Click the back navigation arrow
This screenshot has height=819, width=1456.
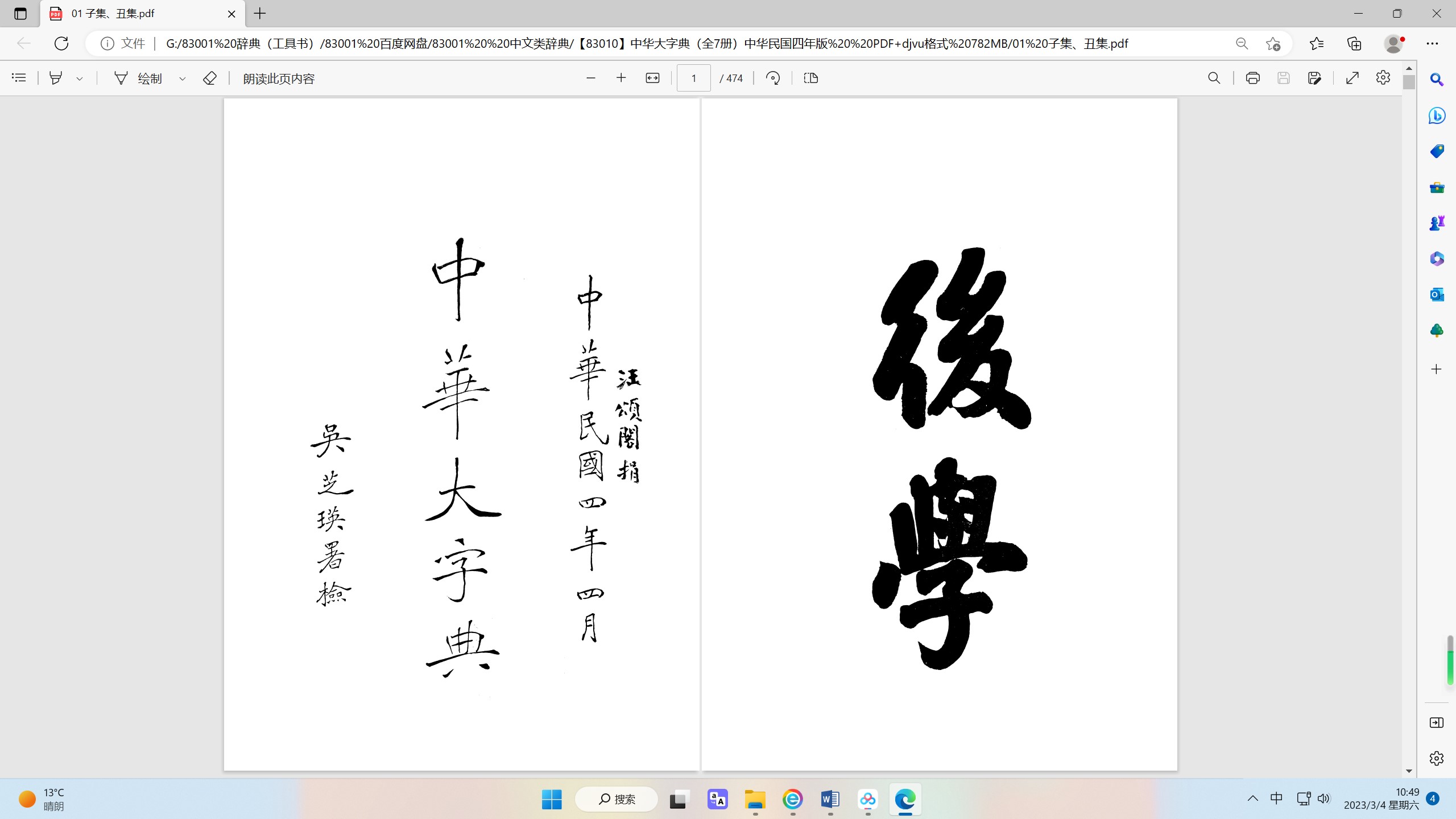point(23,43)
